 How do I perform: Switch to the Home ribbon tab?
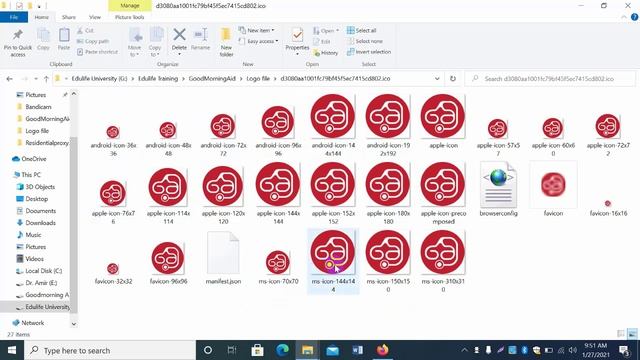pyautogui.click(x=42, y=17)
